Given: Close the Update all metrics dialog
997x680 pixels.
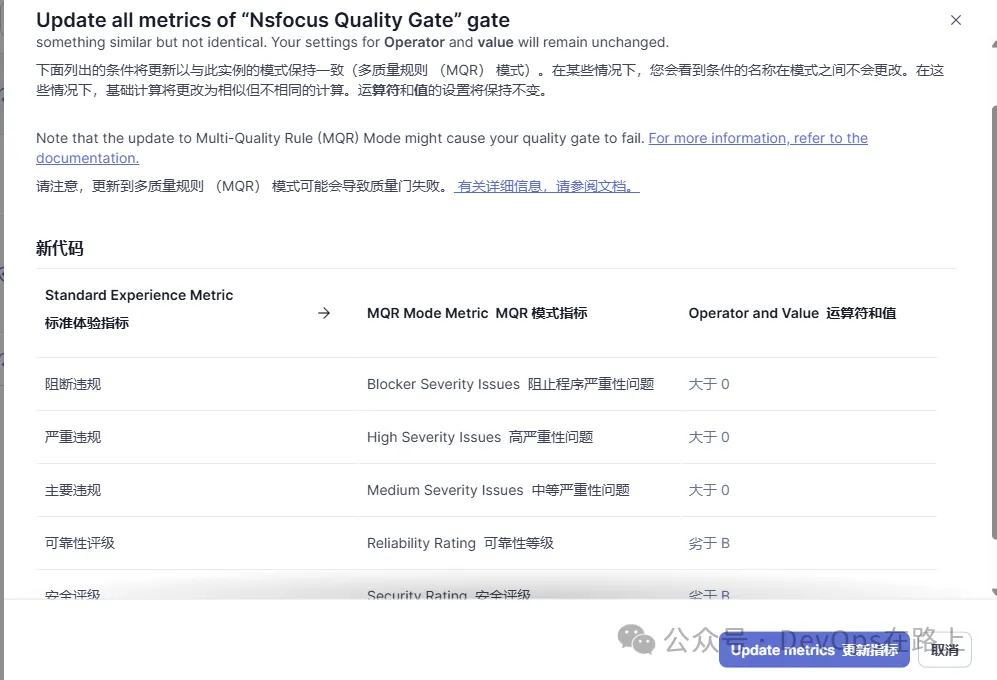Looking at the screenshot, I should (956, 20).
